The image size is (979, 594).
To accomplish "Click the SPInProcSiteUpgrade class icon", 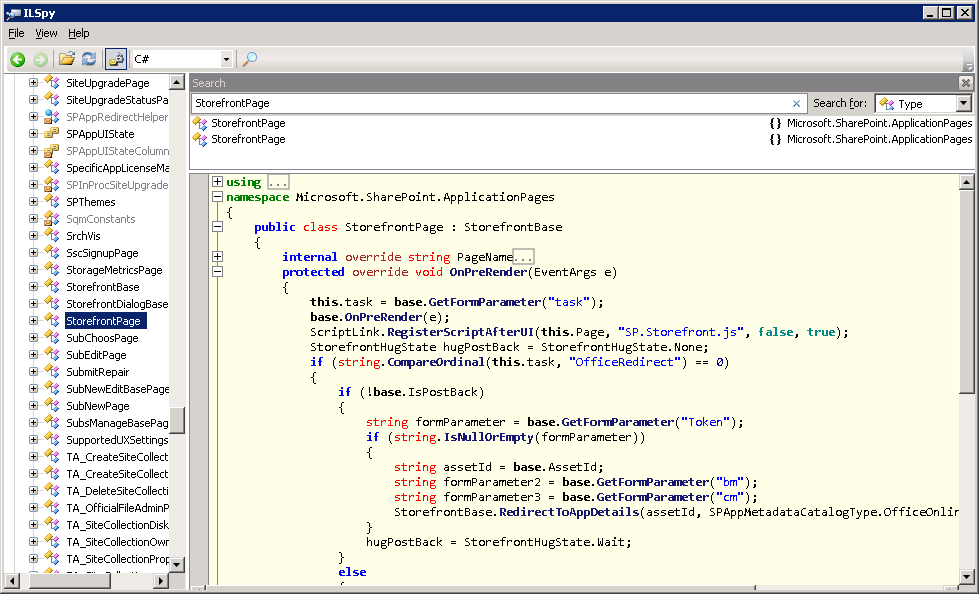I will (x=52, y=185).
